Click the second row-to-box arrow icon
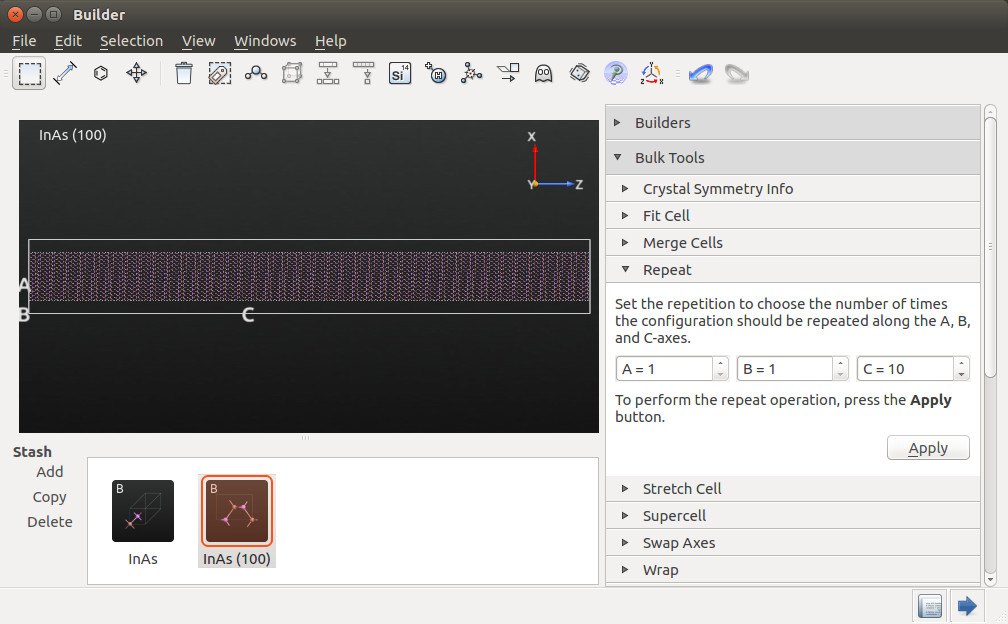 tap(364, 73)
